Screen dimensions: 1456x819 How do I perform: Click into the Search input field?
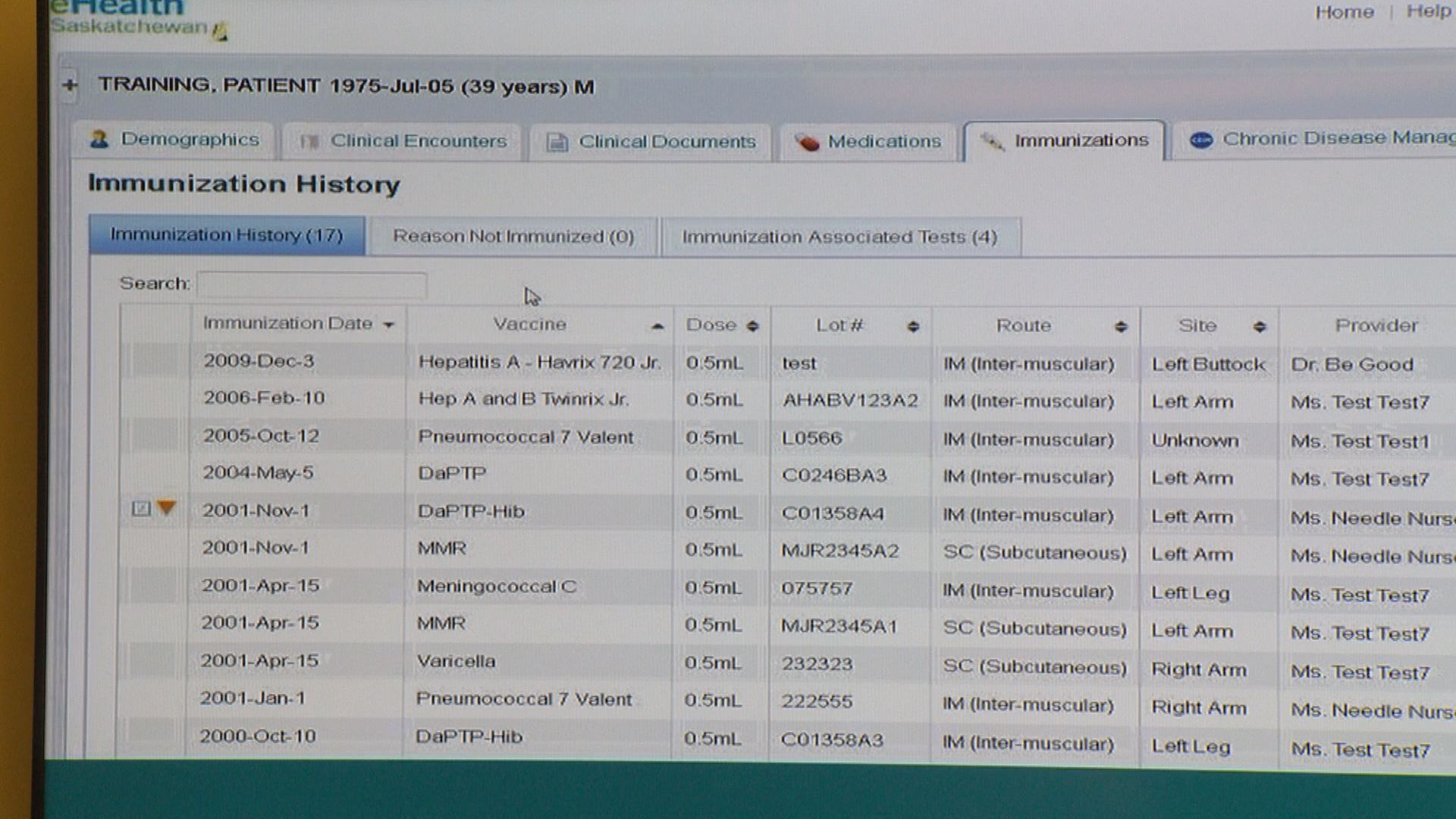(312, 284)
